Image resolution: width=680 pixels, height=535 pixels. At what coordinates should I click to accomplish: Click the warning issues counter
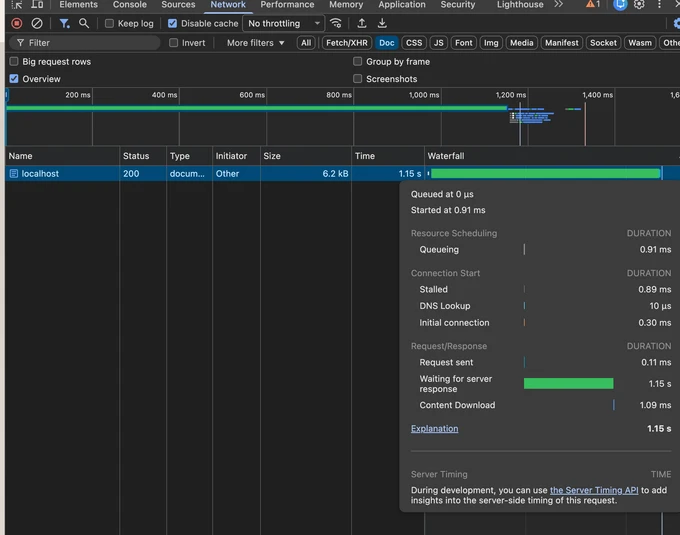pyautogui.click(x=593, y=4)
